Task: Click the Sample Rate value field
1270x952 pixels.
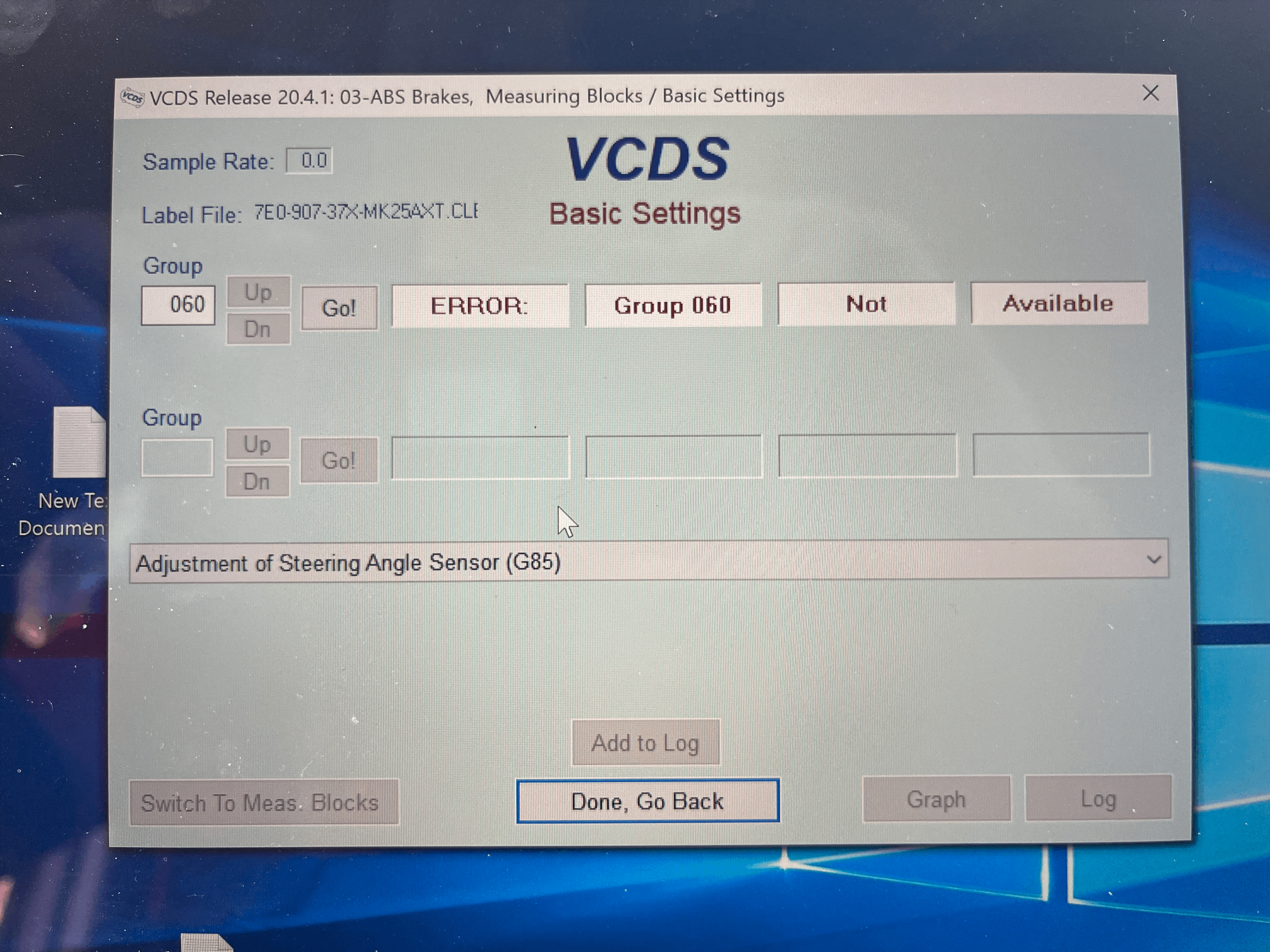Action: tap(309, 161)
